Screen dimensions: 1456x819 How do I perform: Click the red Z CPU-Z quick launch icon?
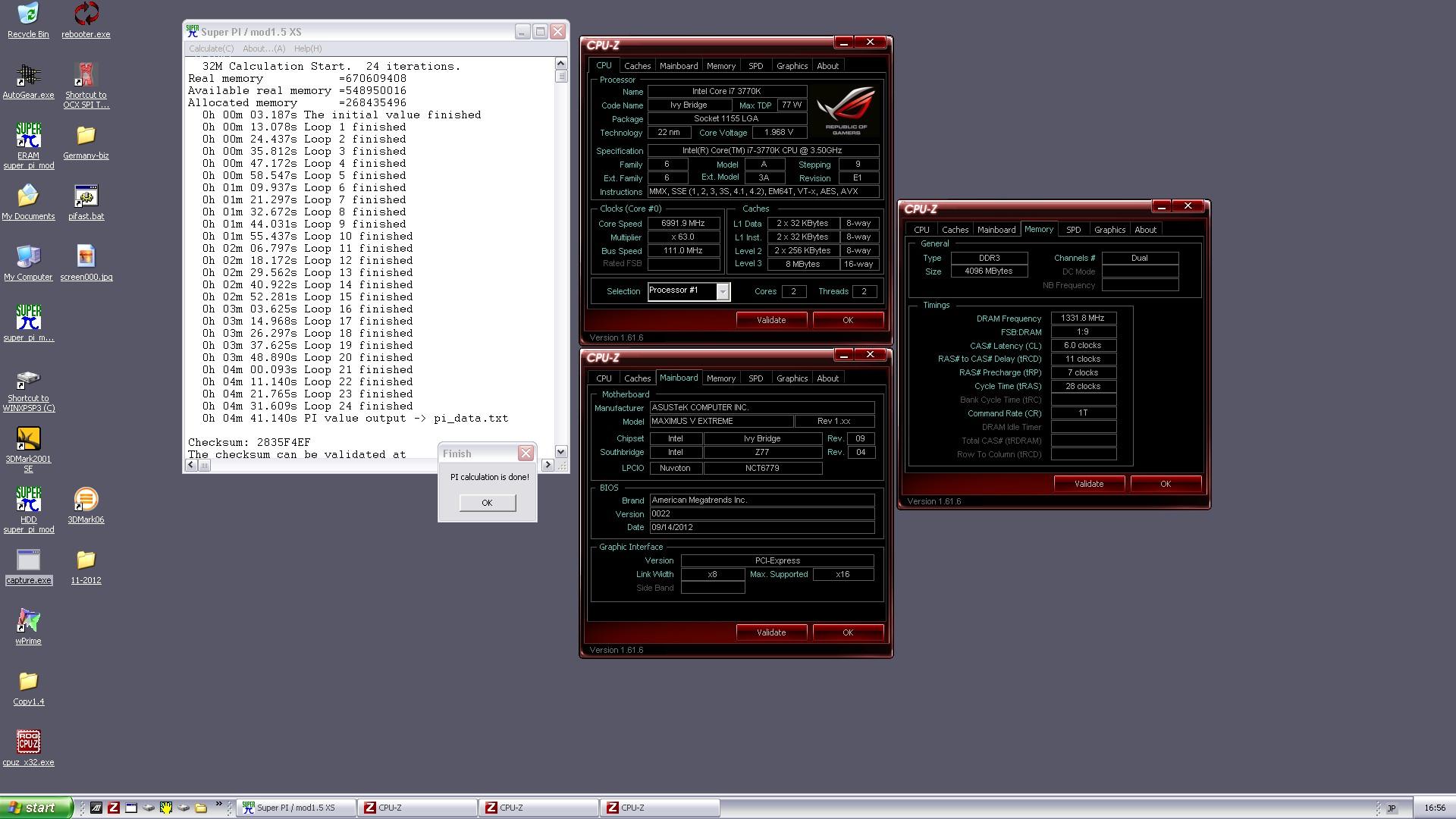[x=114, y=808]
